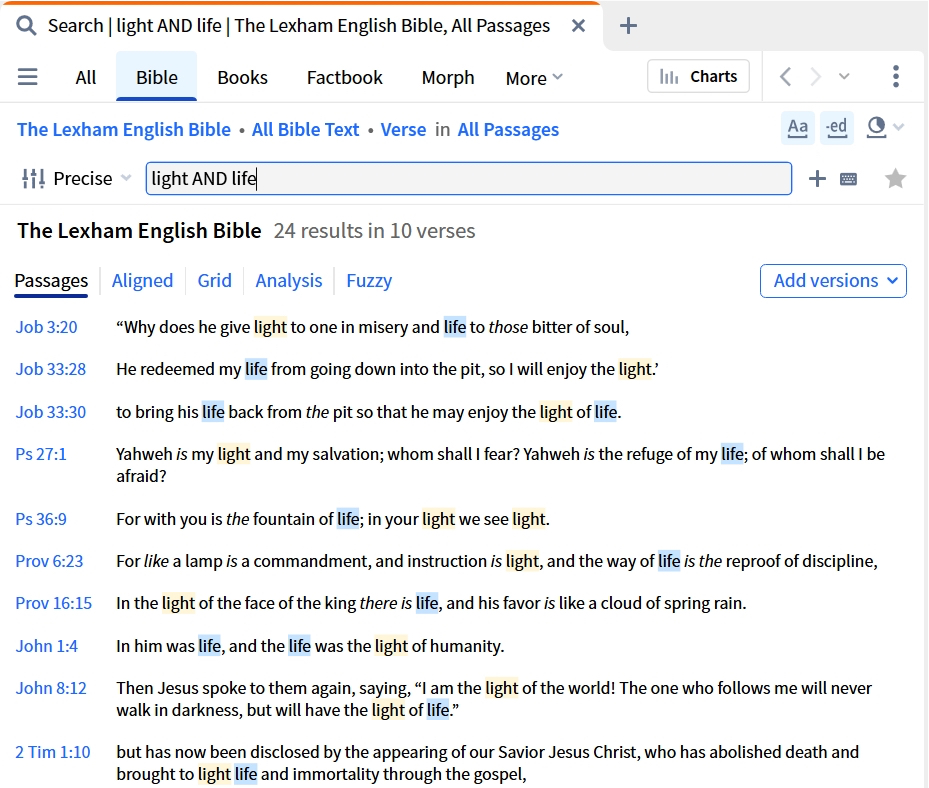Toggle match all word forms -ed
The image size is (929, 788).
tap(837, 127)
